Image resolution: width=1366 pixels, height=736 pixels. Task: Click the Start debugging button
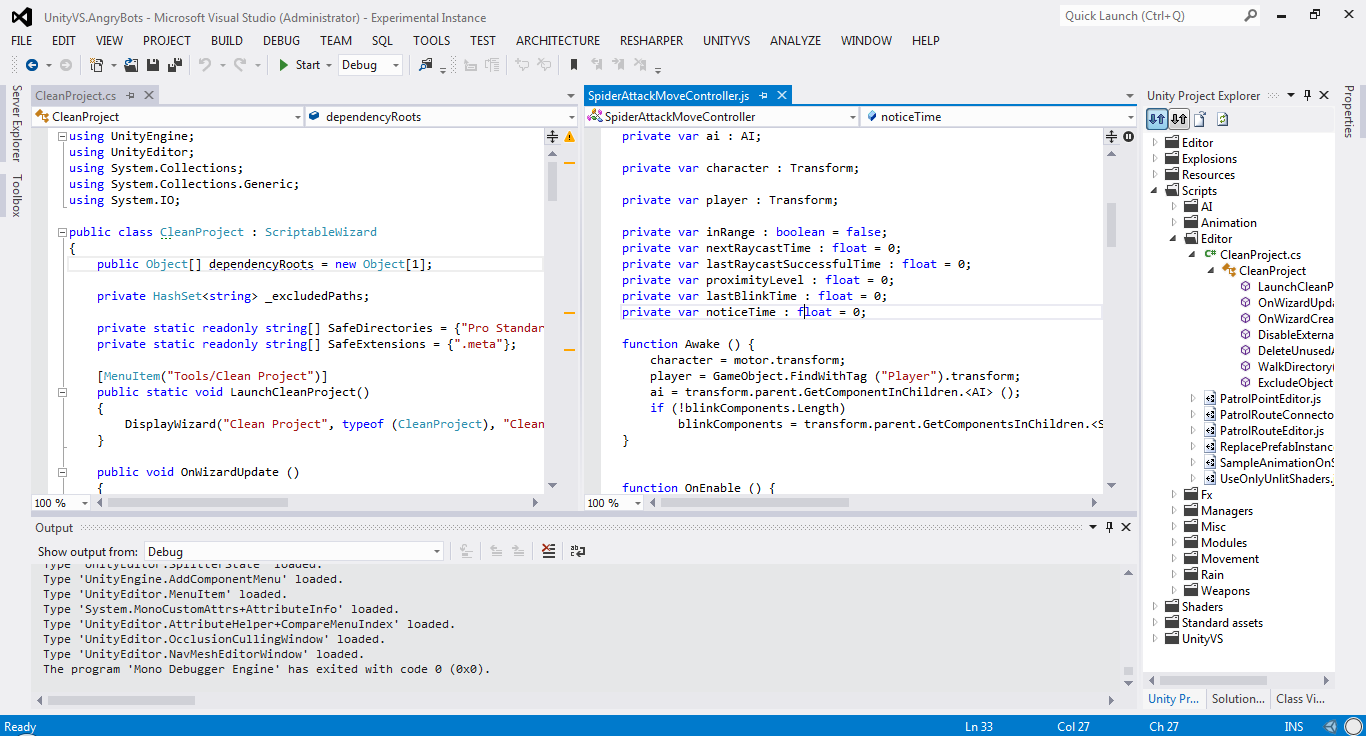(x=298, y=65)
